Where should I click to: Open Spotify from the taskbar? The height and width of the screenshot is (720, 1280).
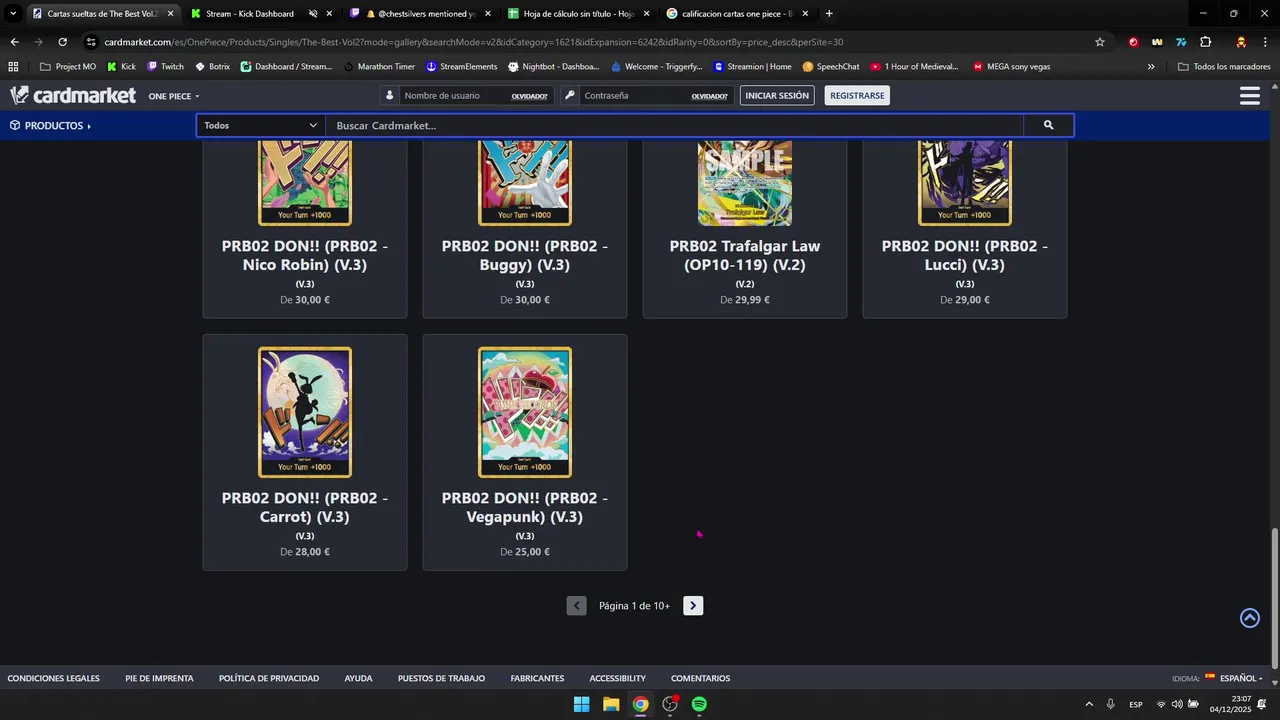pyautogui.click(x=699, y=704)
